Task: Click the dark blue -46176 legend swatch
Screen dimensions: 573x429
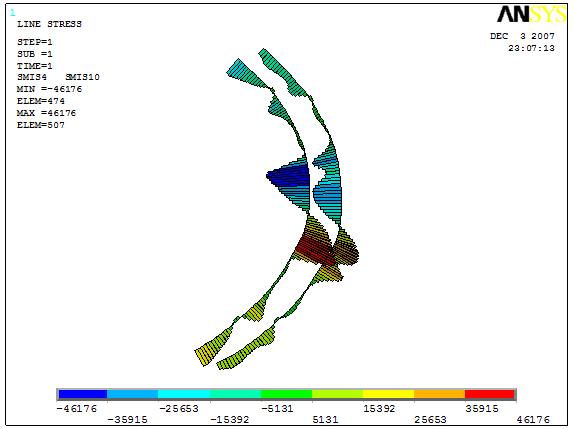Action: click(x=83, y=394)
